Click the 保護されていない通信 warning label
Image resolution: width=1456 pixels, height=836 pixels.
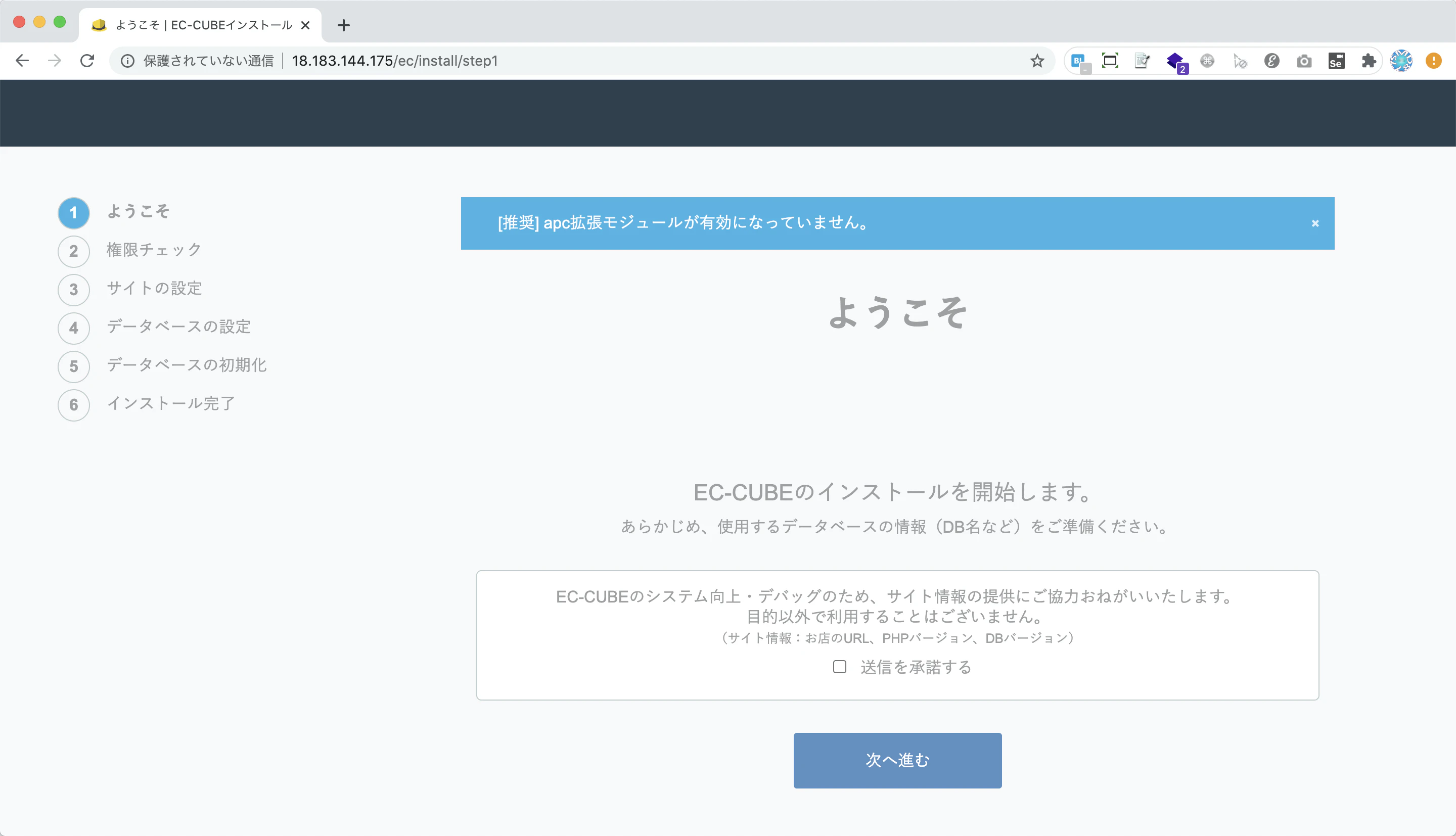point(208,61)
